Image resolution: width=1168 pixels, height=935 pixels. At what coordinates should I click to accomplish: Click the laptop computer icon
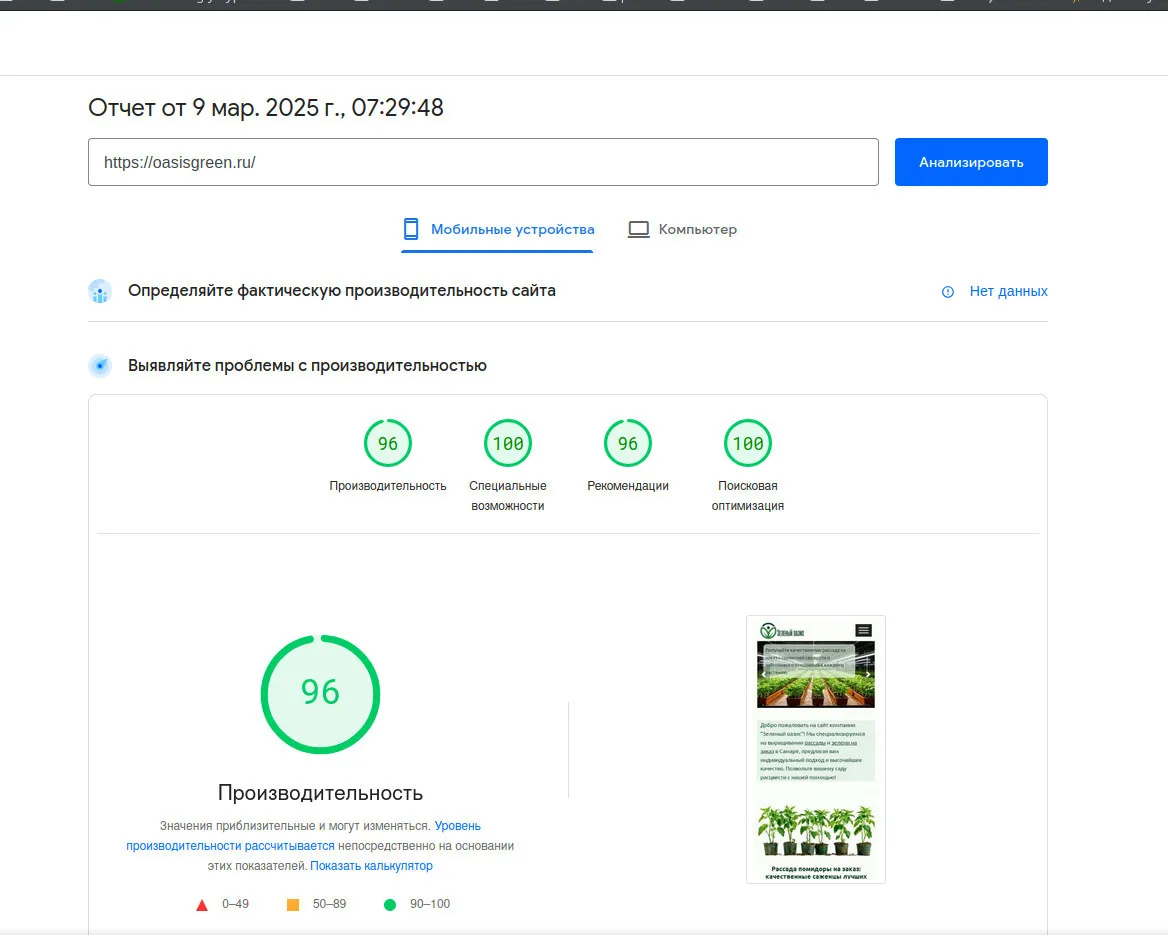pyautogui.click(x=638, y=229)
